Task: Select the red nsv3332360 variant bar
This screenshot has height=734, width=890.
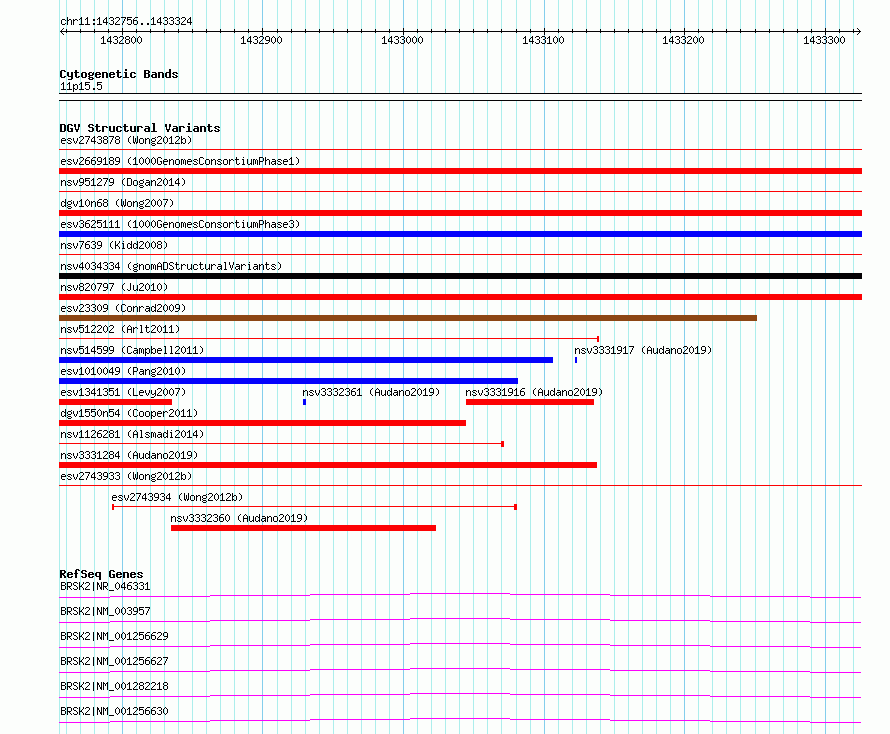Action: coord(304,528)
